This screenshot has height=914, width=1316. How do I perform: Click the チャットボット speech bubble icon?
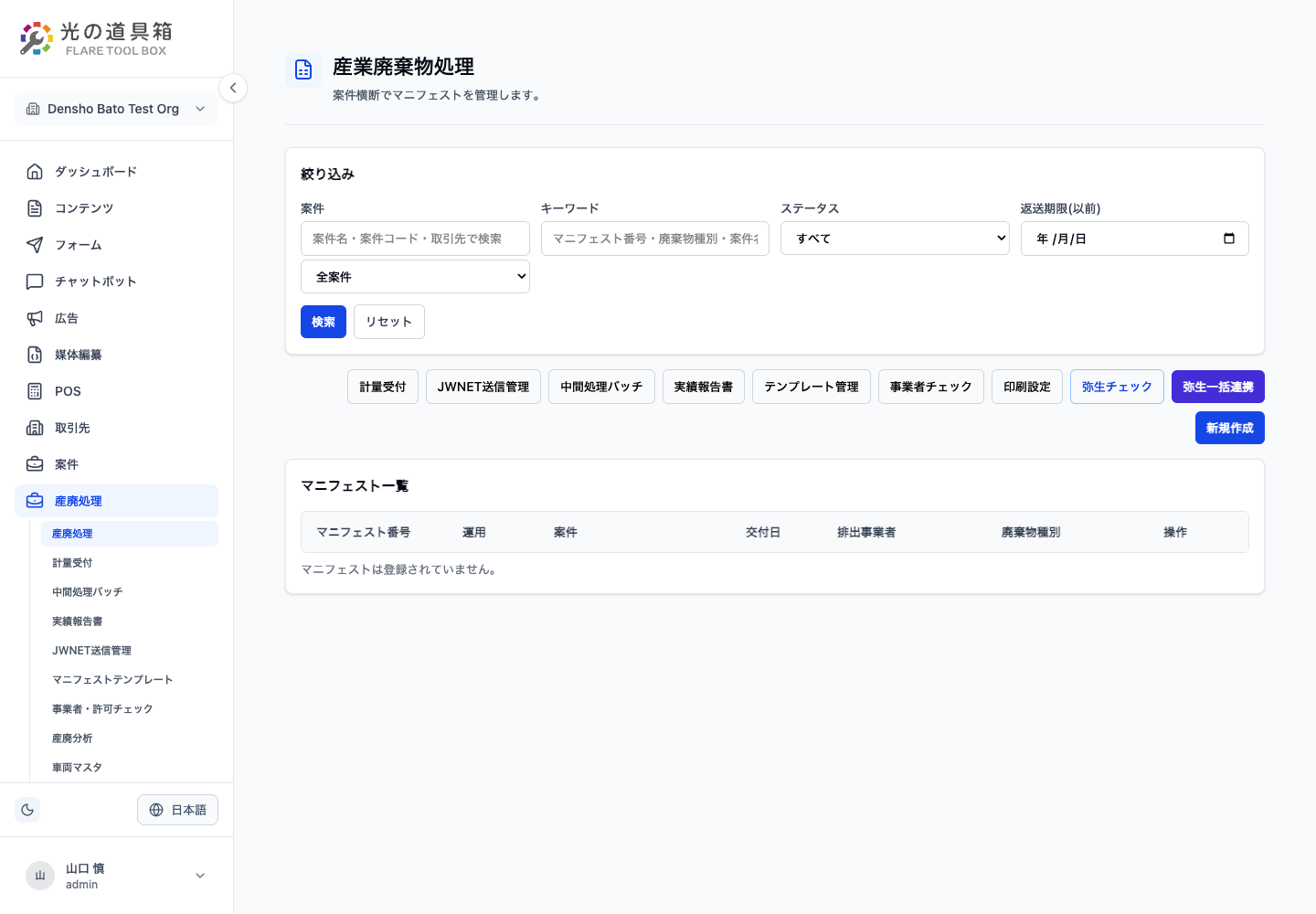[35, 282]
